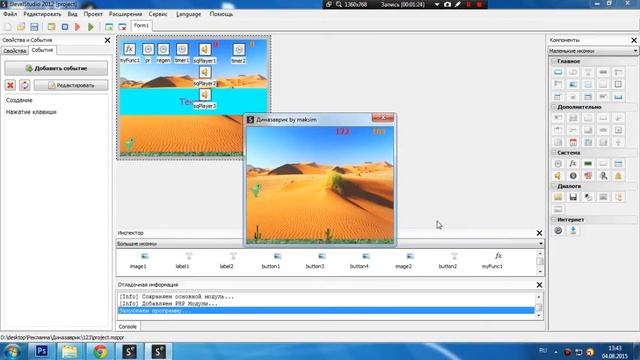Click the open project folder toolbar icon
The width and height of the screenshot is (640, 360).
21,27
